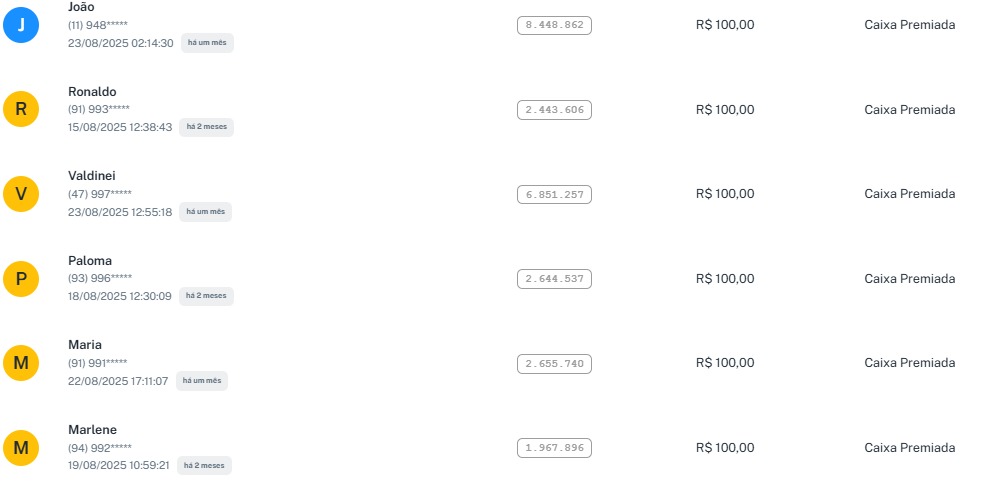Image resolution: width=989 pixels, height=498 pixels.
Task: Click Maria's yellow M avatar
Action: tap(21, 363)
